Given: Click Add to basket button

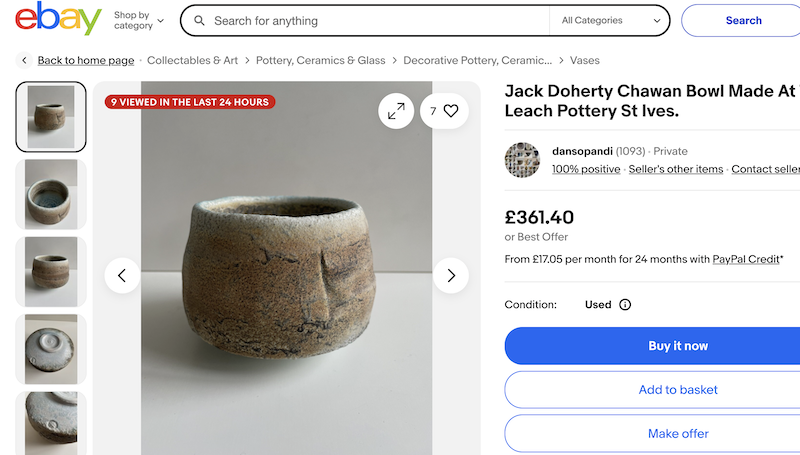Looking at the screenshot, I should click(677, 390).
